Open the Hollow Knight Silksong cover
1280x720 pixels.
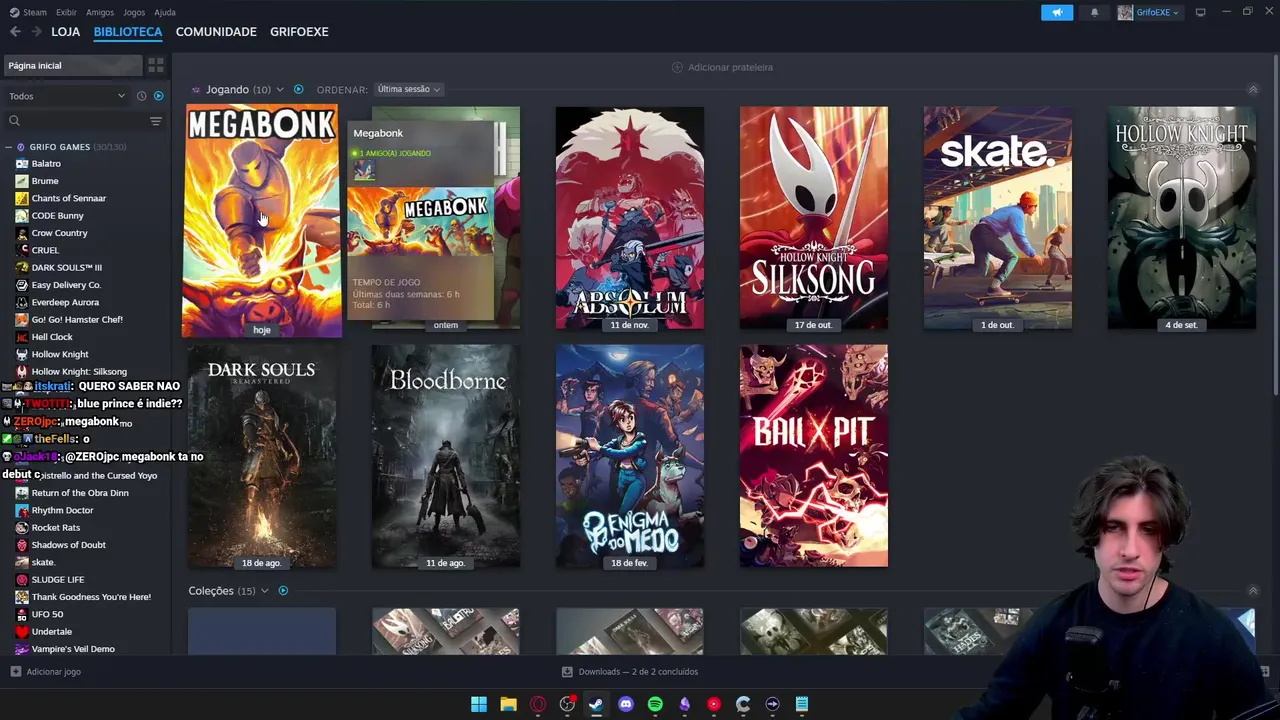click(814, 218)
